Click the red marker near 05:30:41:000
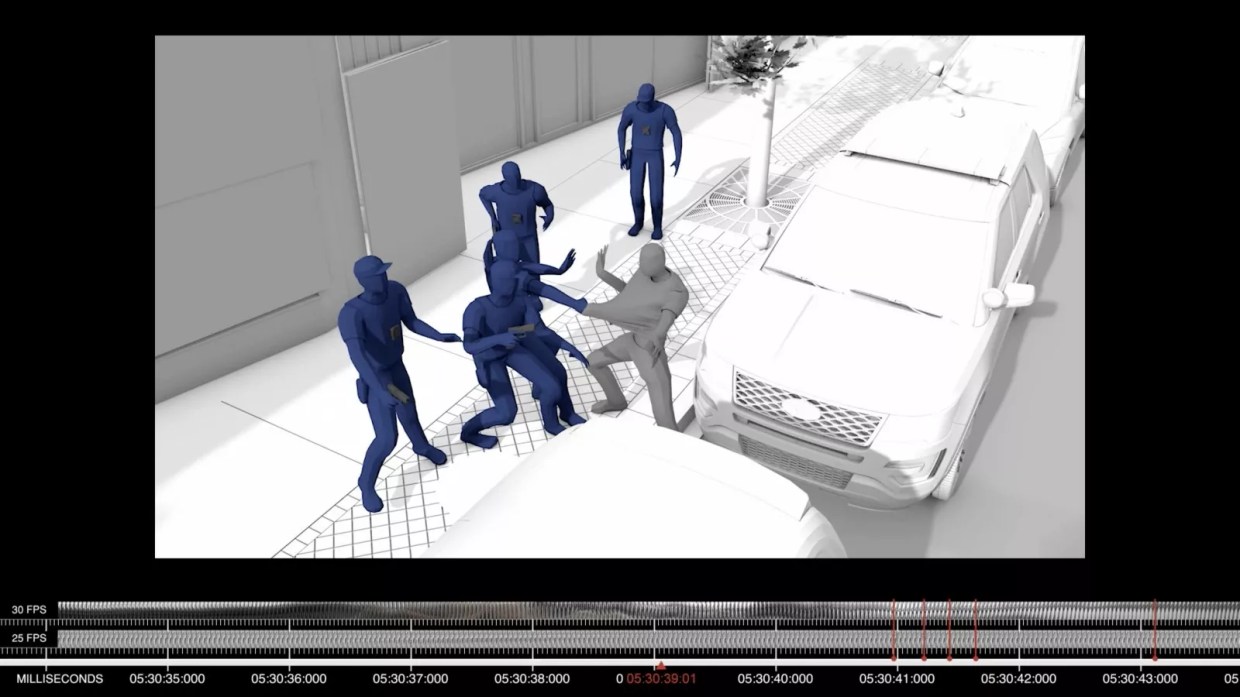The height and width of the screenshot is (697, 1240). pos(893,620)
